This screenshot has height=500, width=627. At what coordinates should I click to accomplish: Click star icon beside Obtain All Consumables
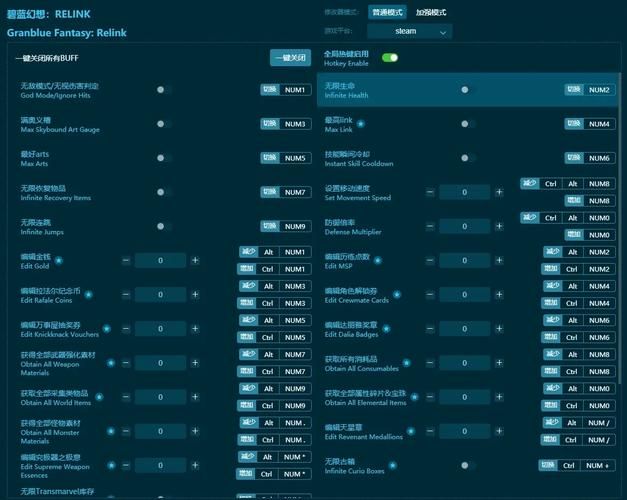407,363
